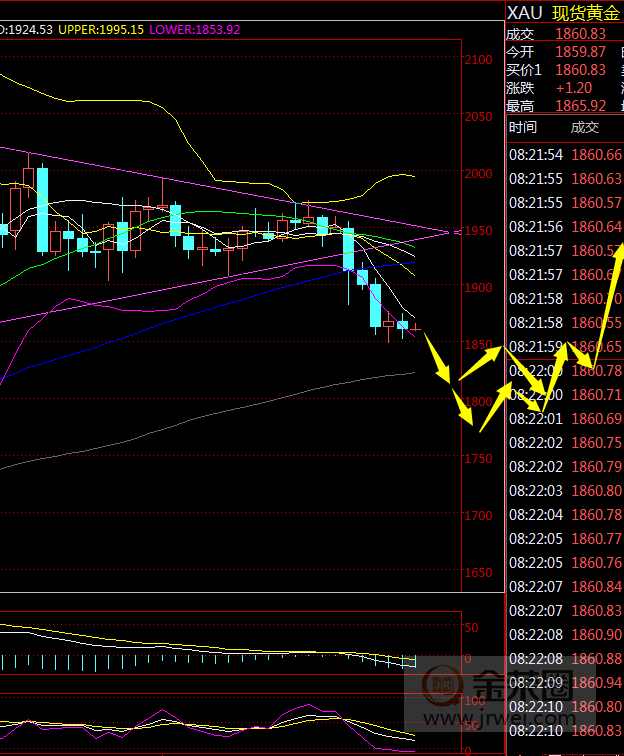Click the 1650 price axis label
Image resolution: width=624 pixels, height=756 pixels.
pos(480,573)
